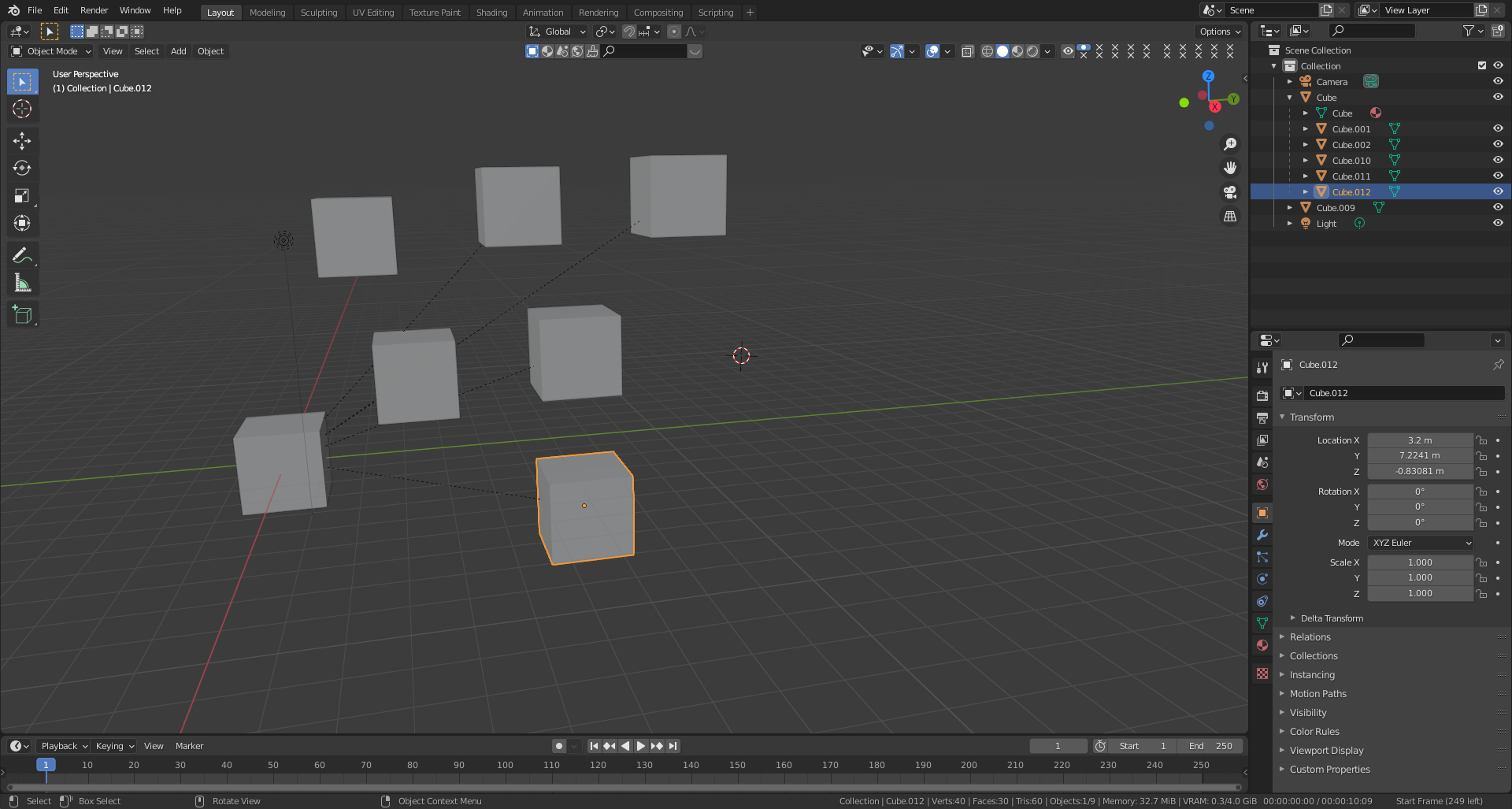
Task: Open the Render properties tab
Action: click(x=1262, y=395)
